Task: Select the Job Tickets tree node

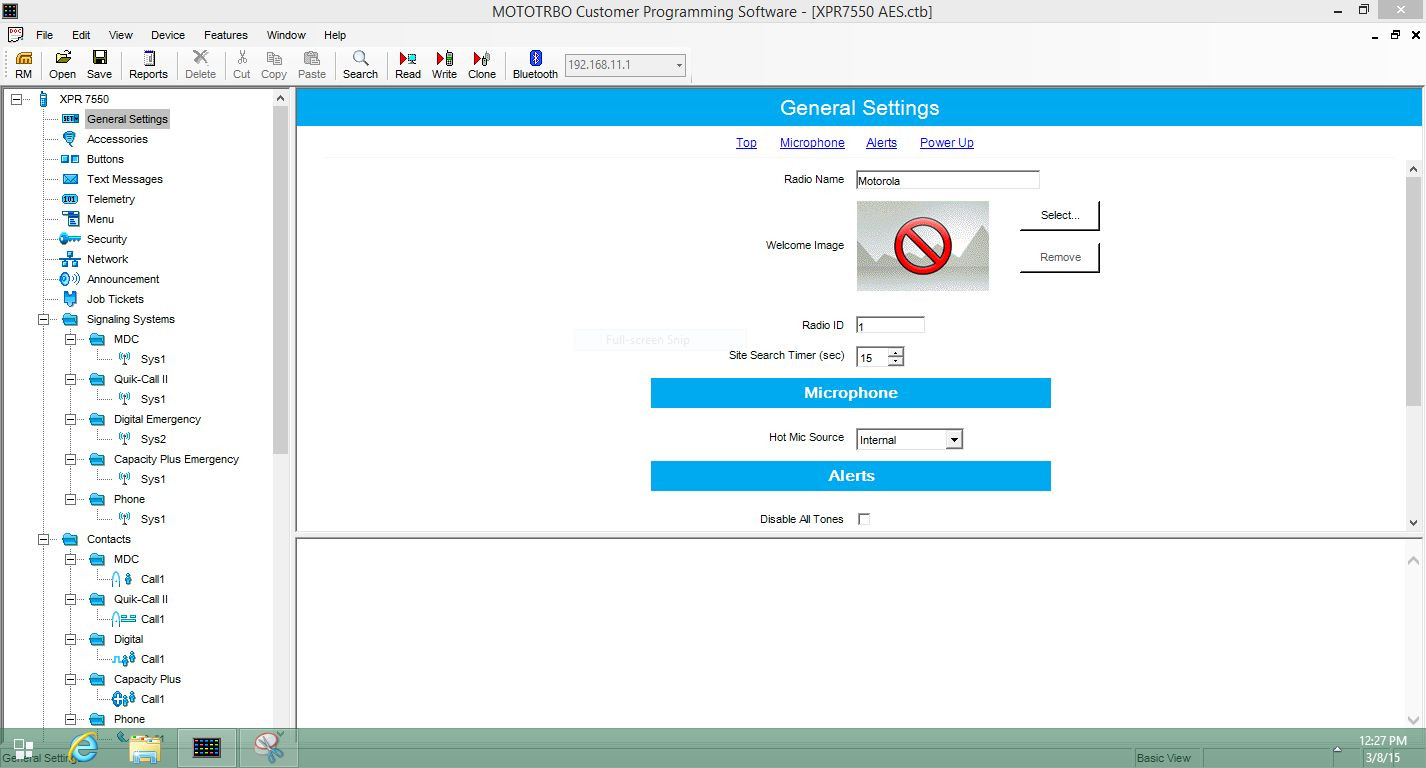Action: click(115, 299)
